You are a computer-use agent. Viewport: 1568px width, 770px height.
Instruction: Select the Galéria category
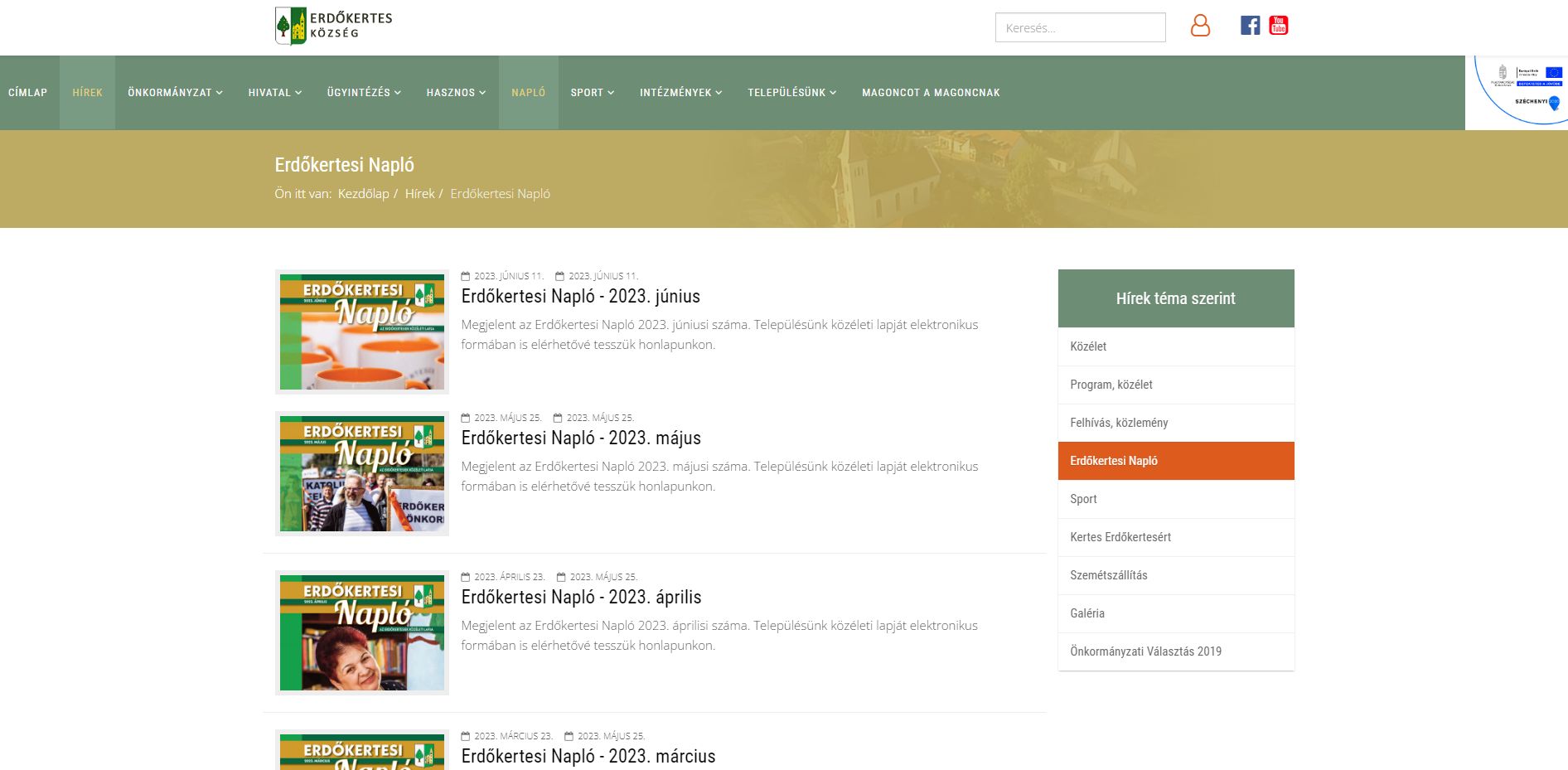pyautogui.click(x=1176, y=613)
